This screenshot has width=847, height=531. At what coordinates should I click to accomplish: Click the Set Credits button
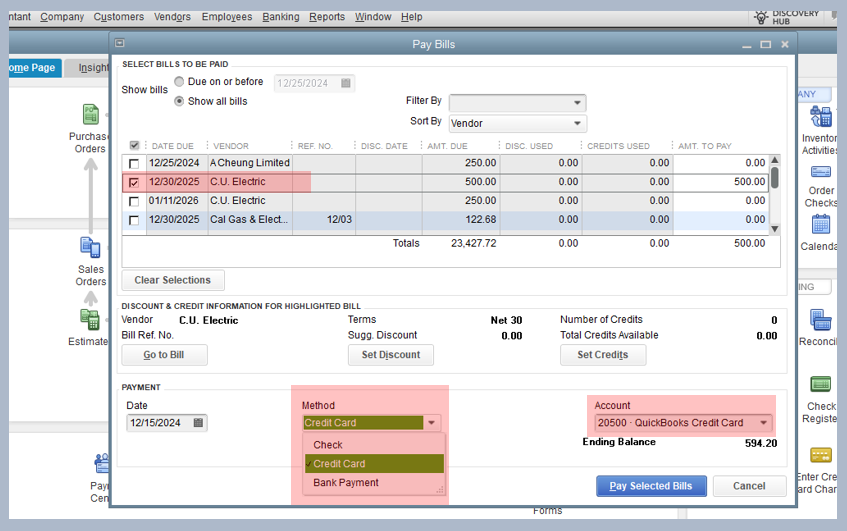coord(603,355)
